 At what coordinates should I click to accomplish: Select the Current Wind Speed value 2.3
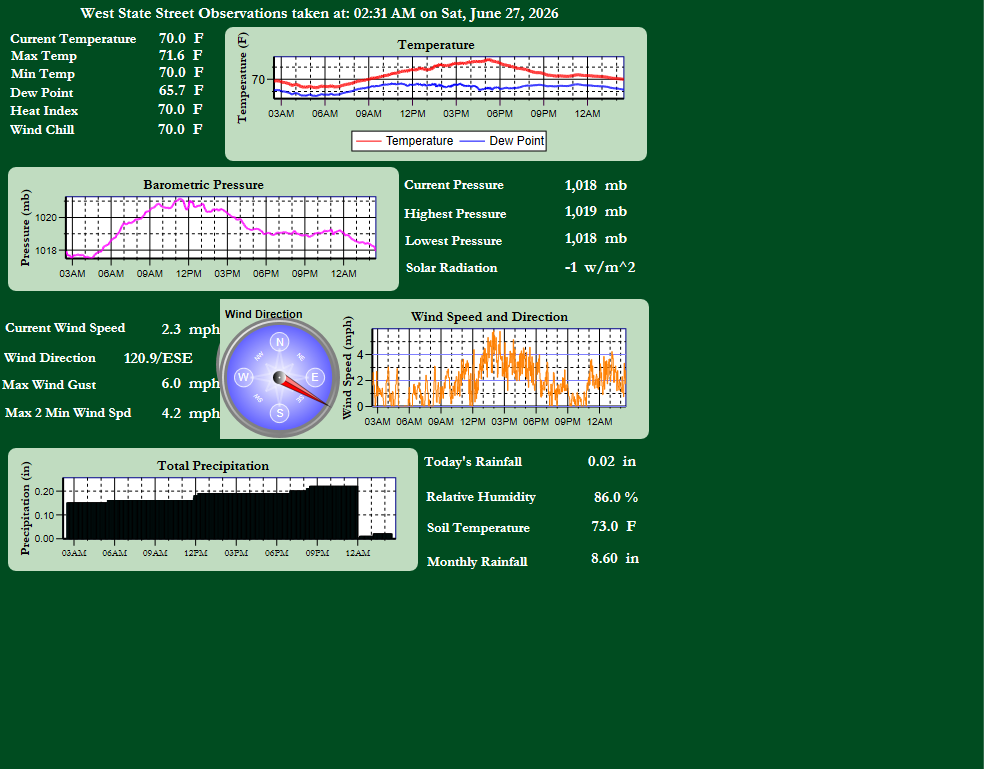coord(171,329)
